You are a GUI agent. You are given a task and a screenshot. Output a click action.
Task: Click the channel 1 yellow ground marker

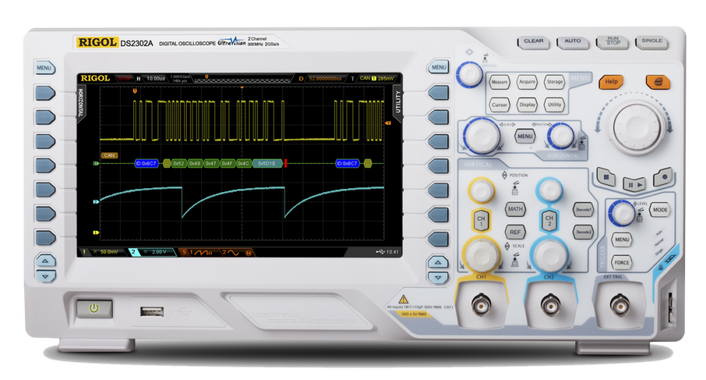coord(95,232)
